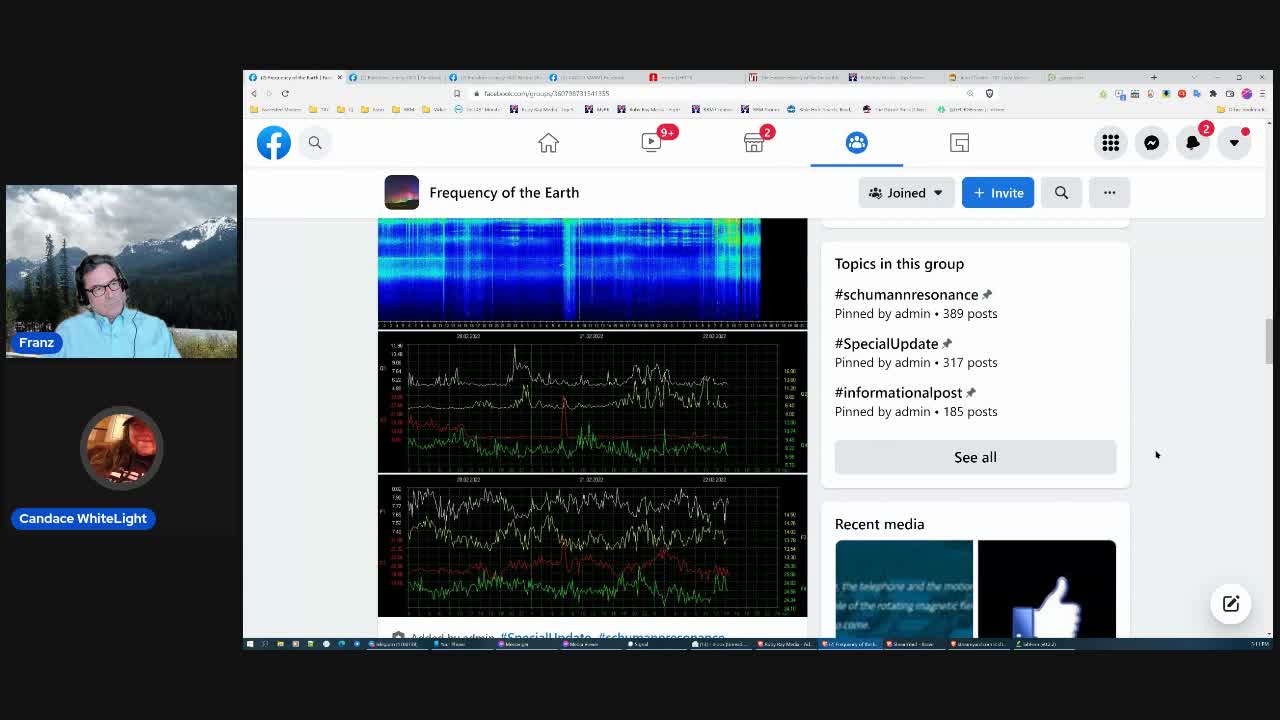Select the Groups tab icon

857,143
